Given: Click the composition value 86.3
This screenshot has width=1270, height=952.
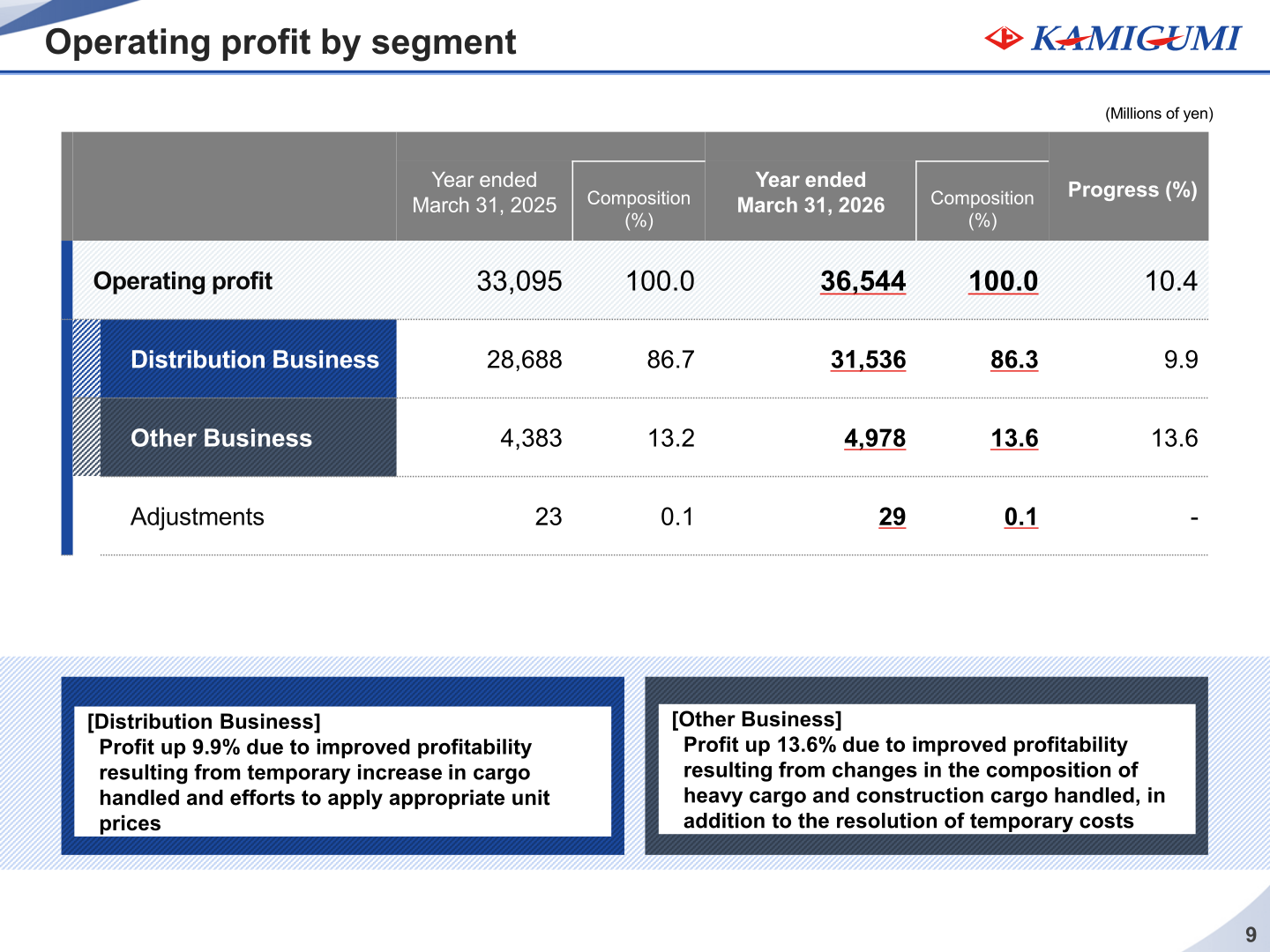Looking at the screenshot, I should pyautogui.click(x=1014, y=360).
